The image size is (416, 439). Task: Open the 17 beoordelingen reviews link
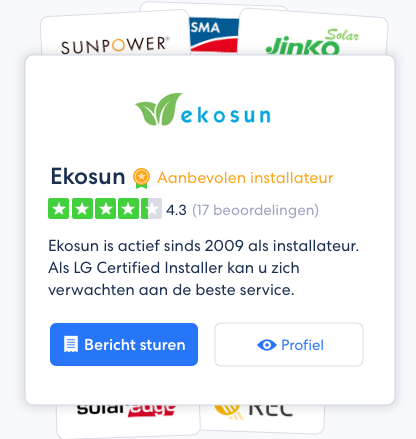pyautogui.click(x=255, y=210)
